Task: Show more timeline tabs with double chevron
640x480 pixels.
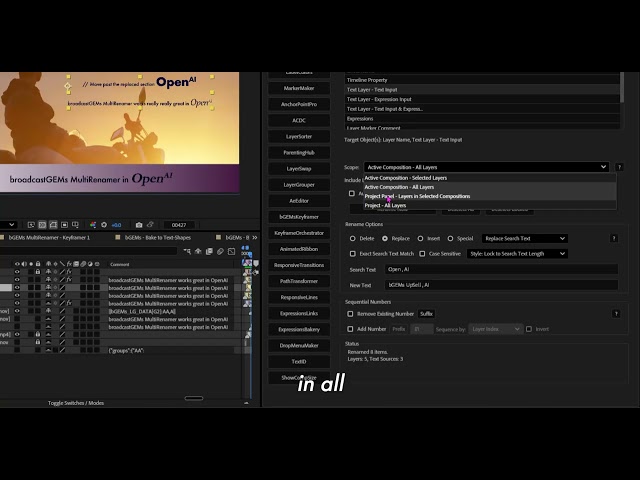Action: tap(255, 238)
